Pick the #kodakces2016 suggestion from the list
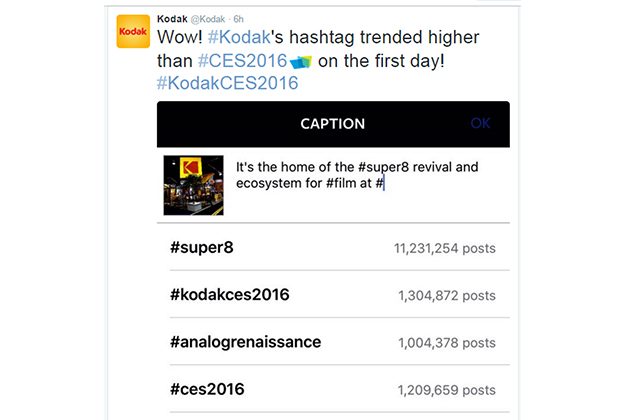 click(x=333, y=295)
